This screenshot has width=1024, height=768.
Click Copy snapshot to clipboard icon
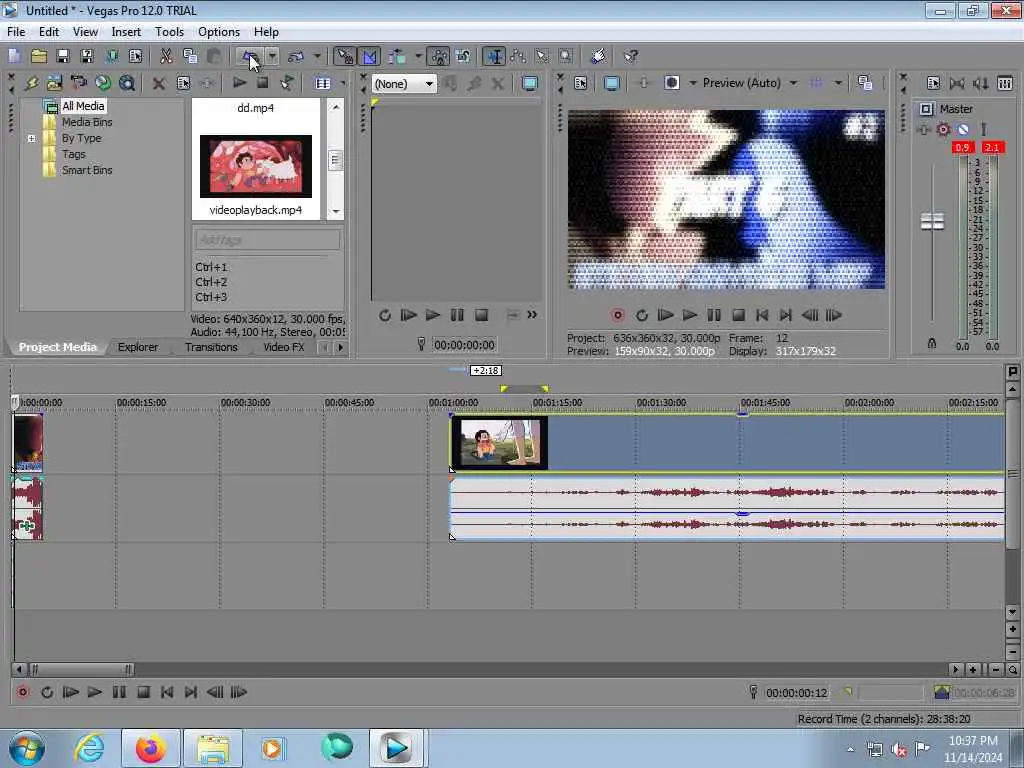pyautogui.click(x=865, y=83)
